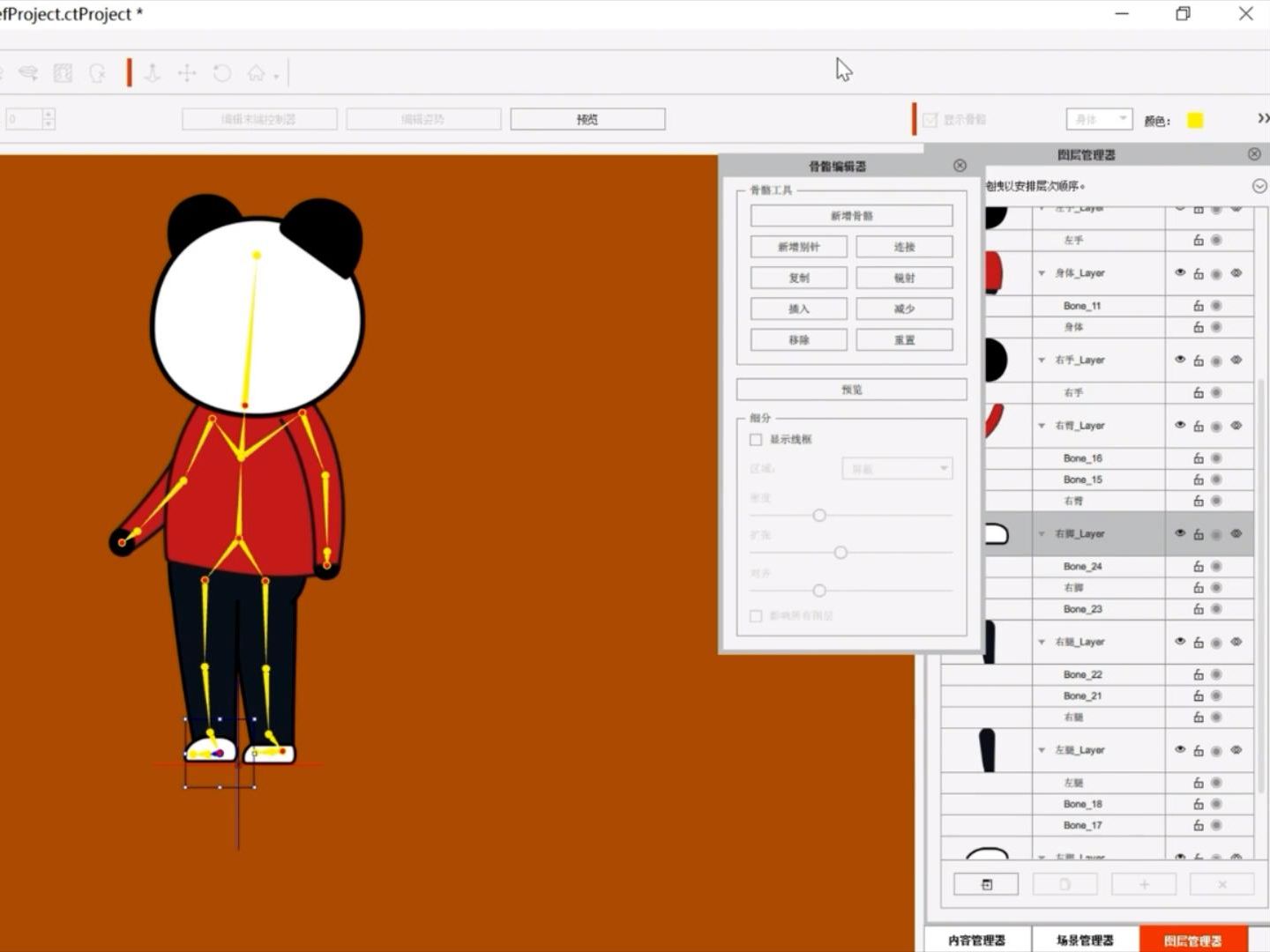The height and width of the screenshot is (952, 1270).
Task: Activate the Connect (连接) bone tool
Action: click(903, 247)
